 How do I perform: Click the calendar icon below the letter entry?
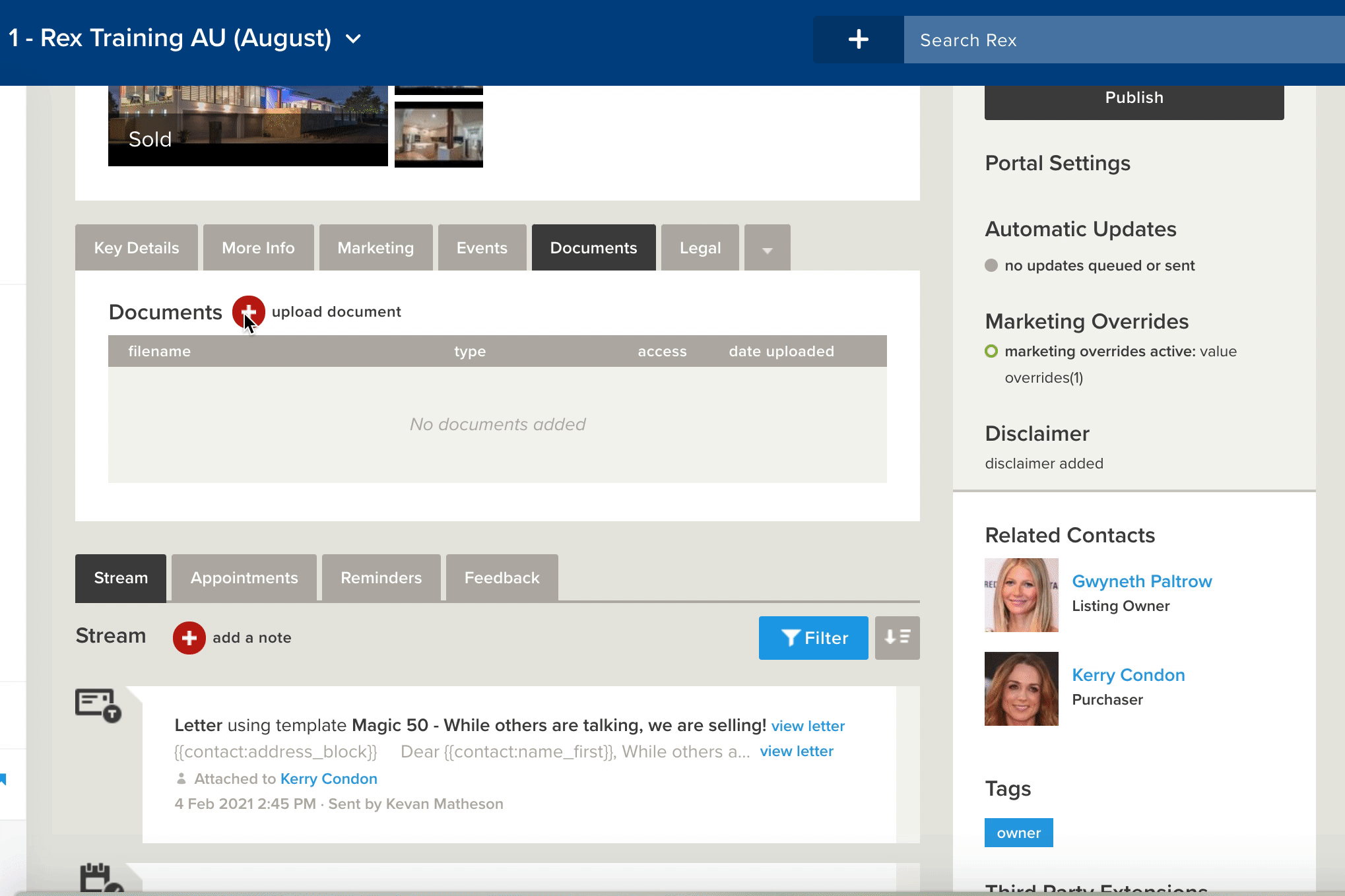click(101, 878)
